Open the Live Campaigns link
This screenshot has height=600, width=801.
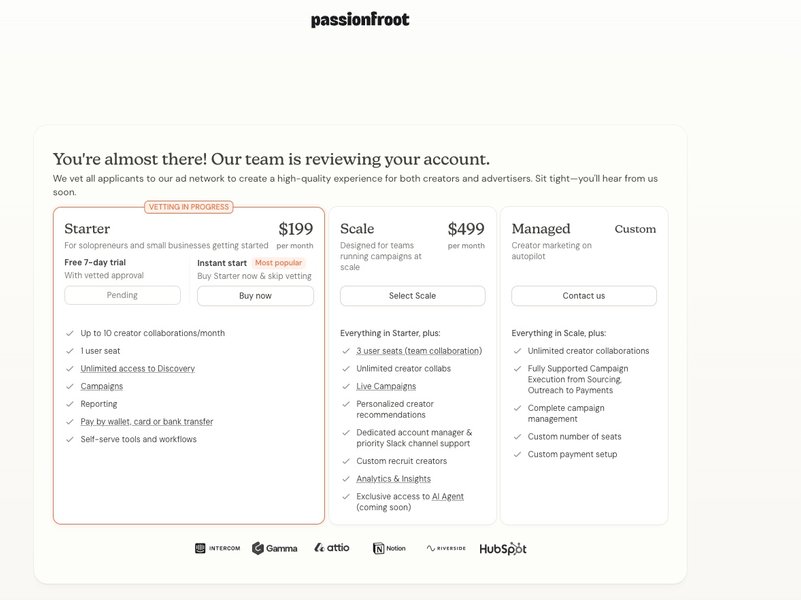click(386, 386)
